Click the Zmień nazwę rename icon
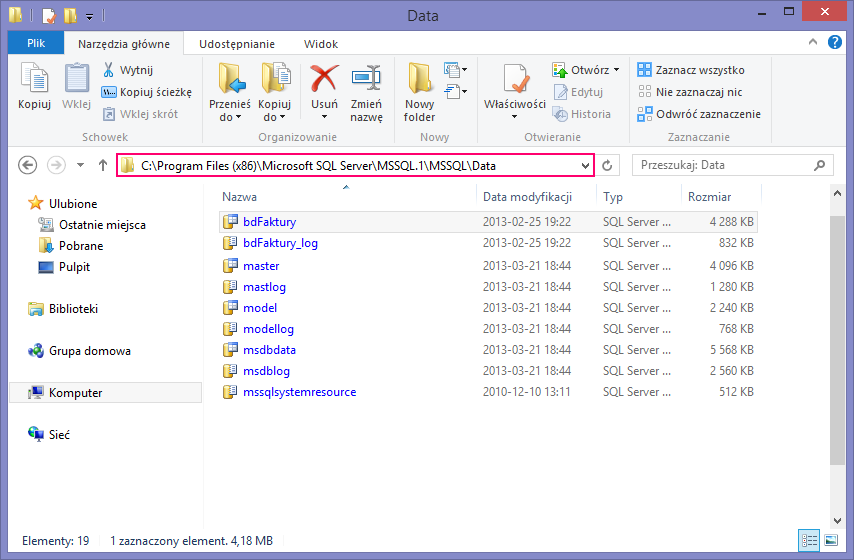The width and height of the screenshot is (854, 560). click(x=366, y=80)
